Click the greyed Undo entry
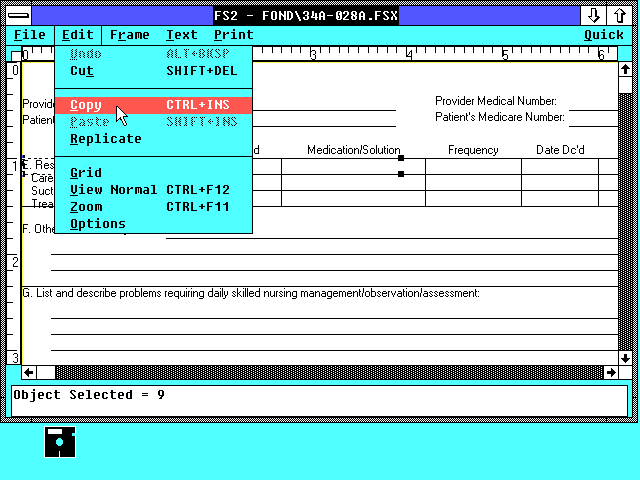The height and width of the screenshot is (480, 640). click(x=153, y=54)
